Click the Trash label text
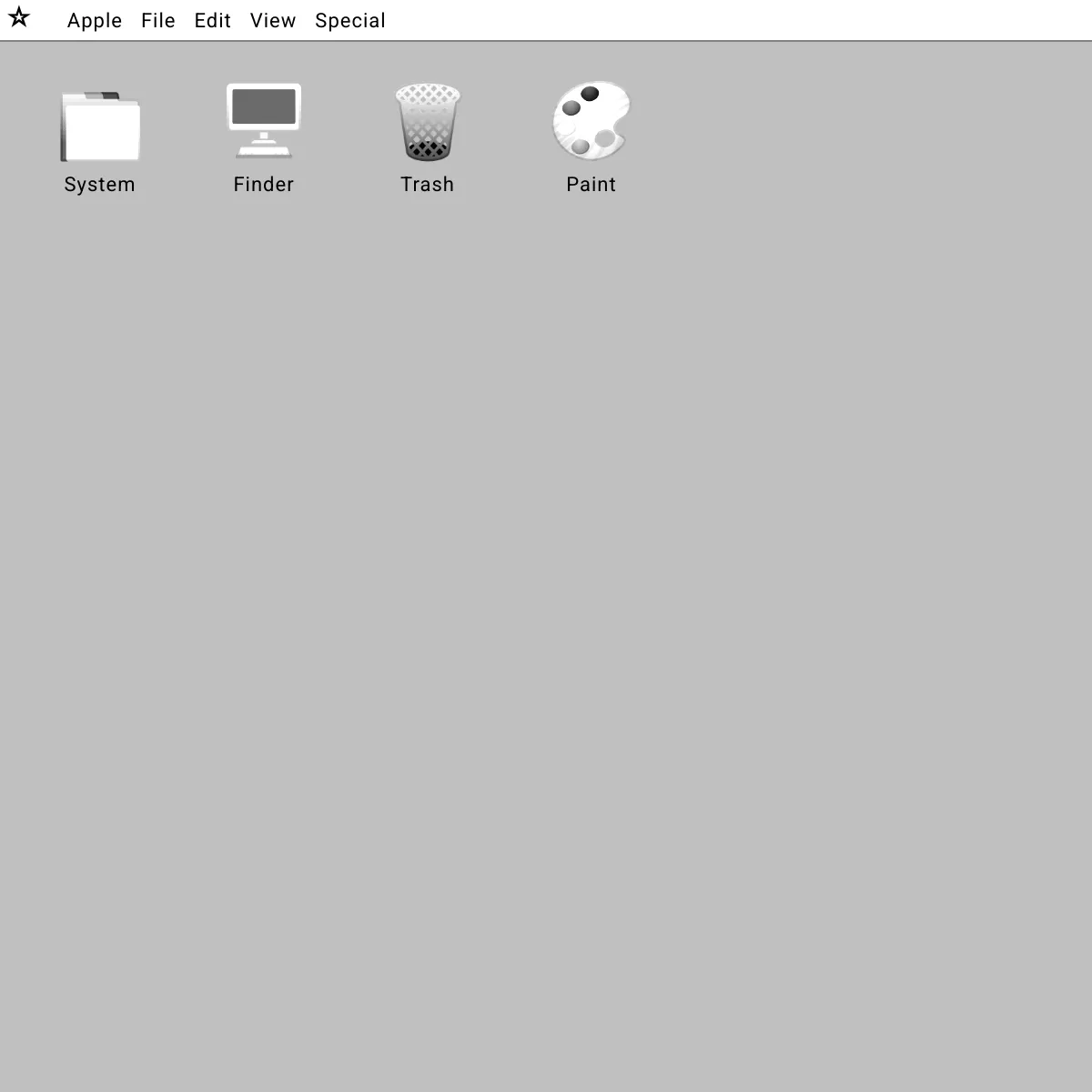Viewport: 1092px width, 1092px height. 428,184
